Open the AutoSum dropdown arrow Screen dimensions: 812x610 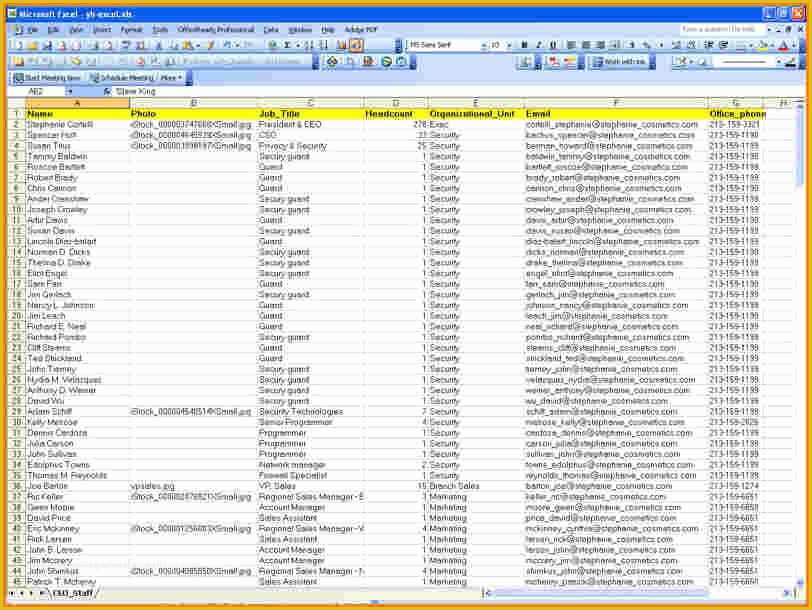[x=298, y=46]
